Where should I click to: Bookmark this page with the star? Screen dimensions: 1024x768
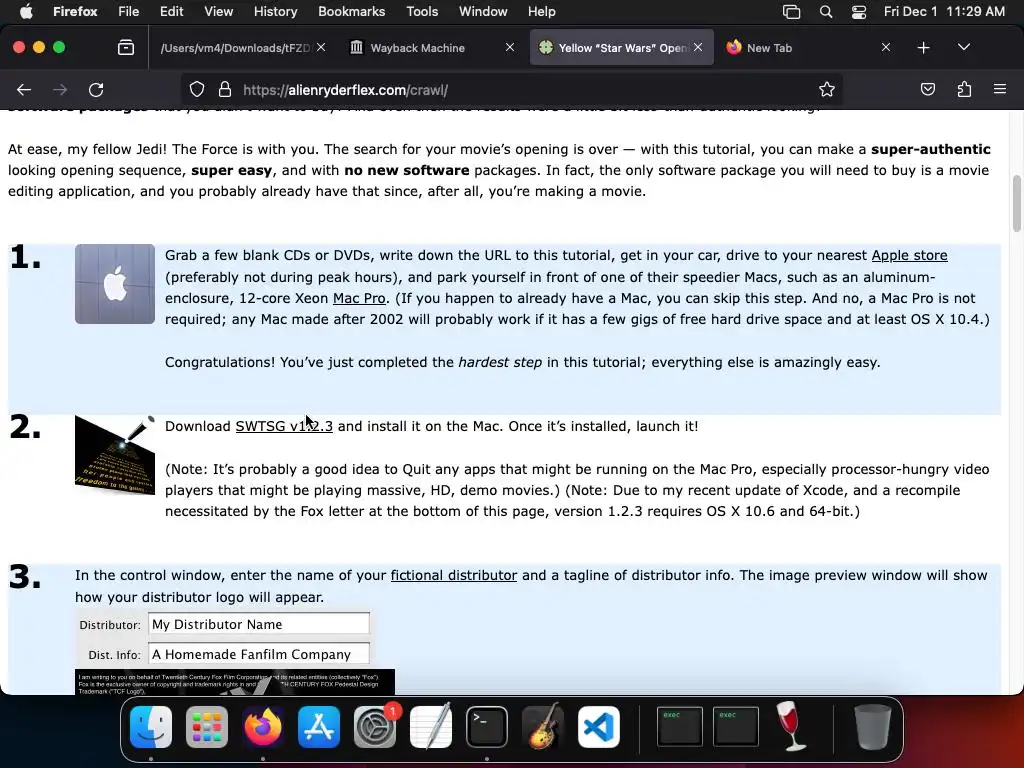click(x=827, y=90)
